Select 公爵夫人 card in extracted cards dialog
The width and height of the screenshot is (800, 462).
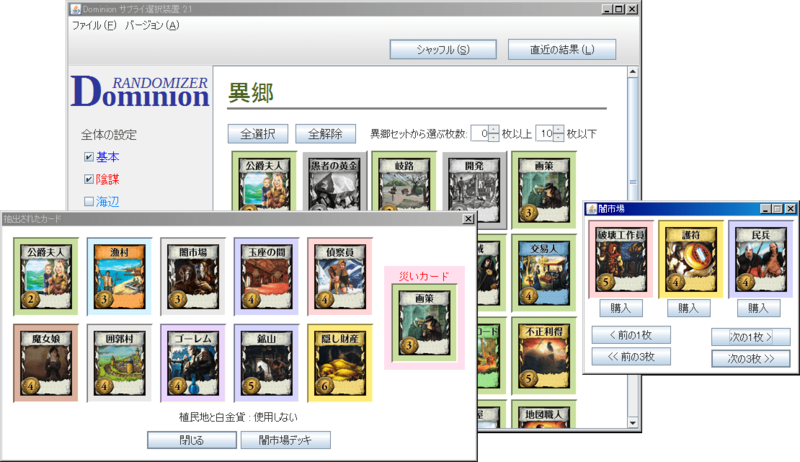46,276
